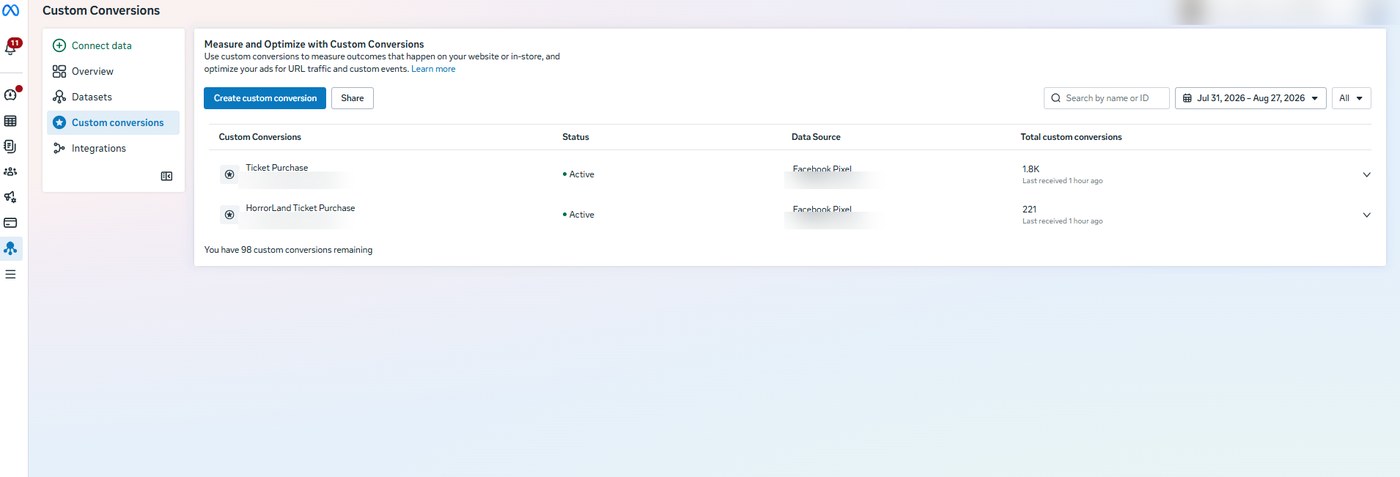Click the Data Source column header
The height and width of the screenshot is (477, 1400).
point(816,137)
